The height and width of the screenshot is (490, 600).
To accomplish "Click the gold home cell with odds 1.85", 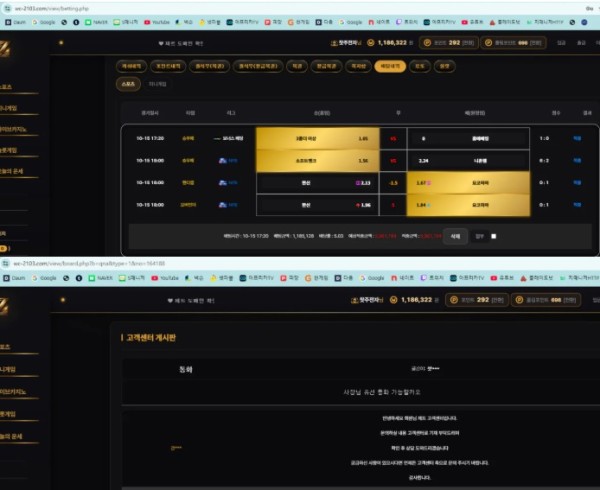I will tap(318, 138).
